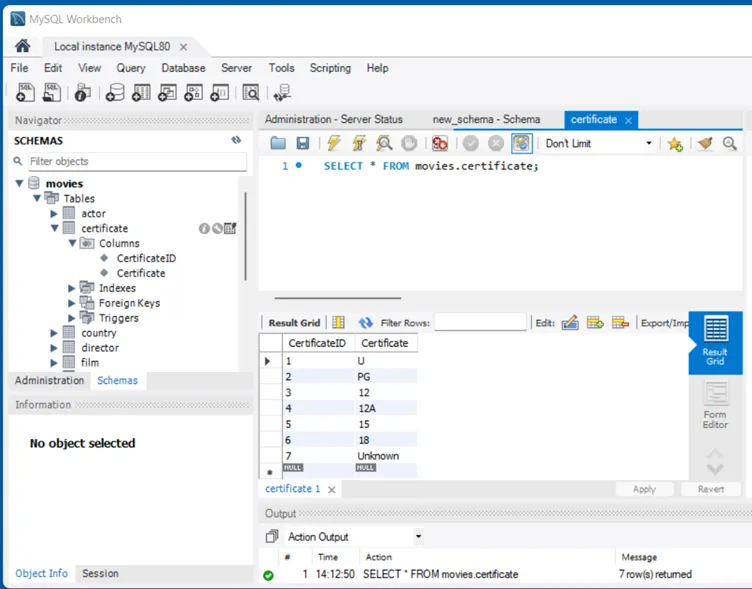Screen dimensions: 752x589
Task: Click the Beautify query broom icon
Action: 706,144
